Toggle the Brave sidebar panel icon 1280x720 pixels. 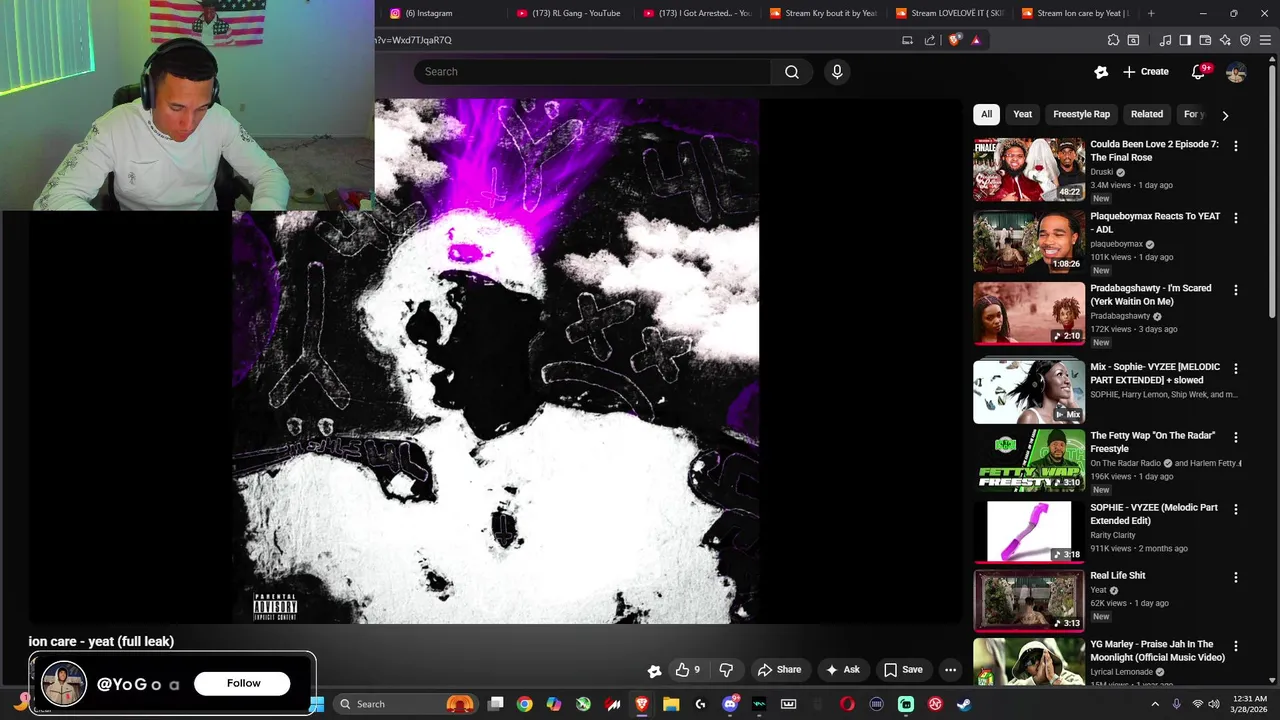[1185, 40]
